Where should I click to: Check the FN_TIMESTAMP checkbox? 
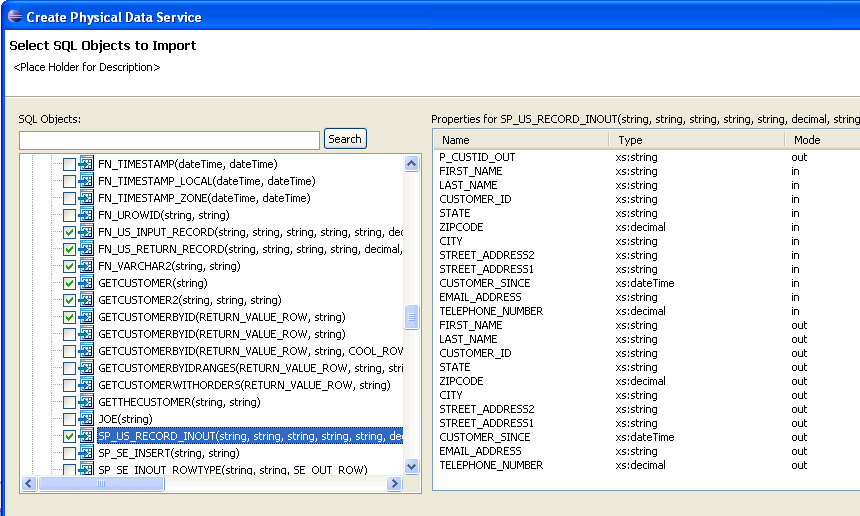[69, 164]
